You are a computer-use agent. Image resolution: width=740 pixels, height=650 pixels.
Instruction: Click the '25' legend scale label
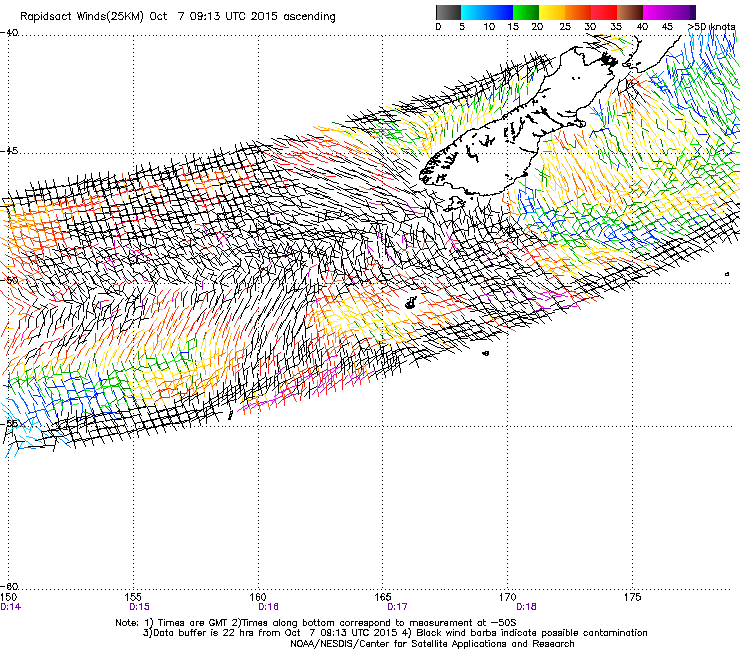pos(565,27)
